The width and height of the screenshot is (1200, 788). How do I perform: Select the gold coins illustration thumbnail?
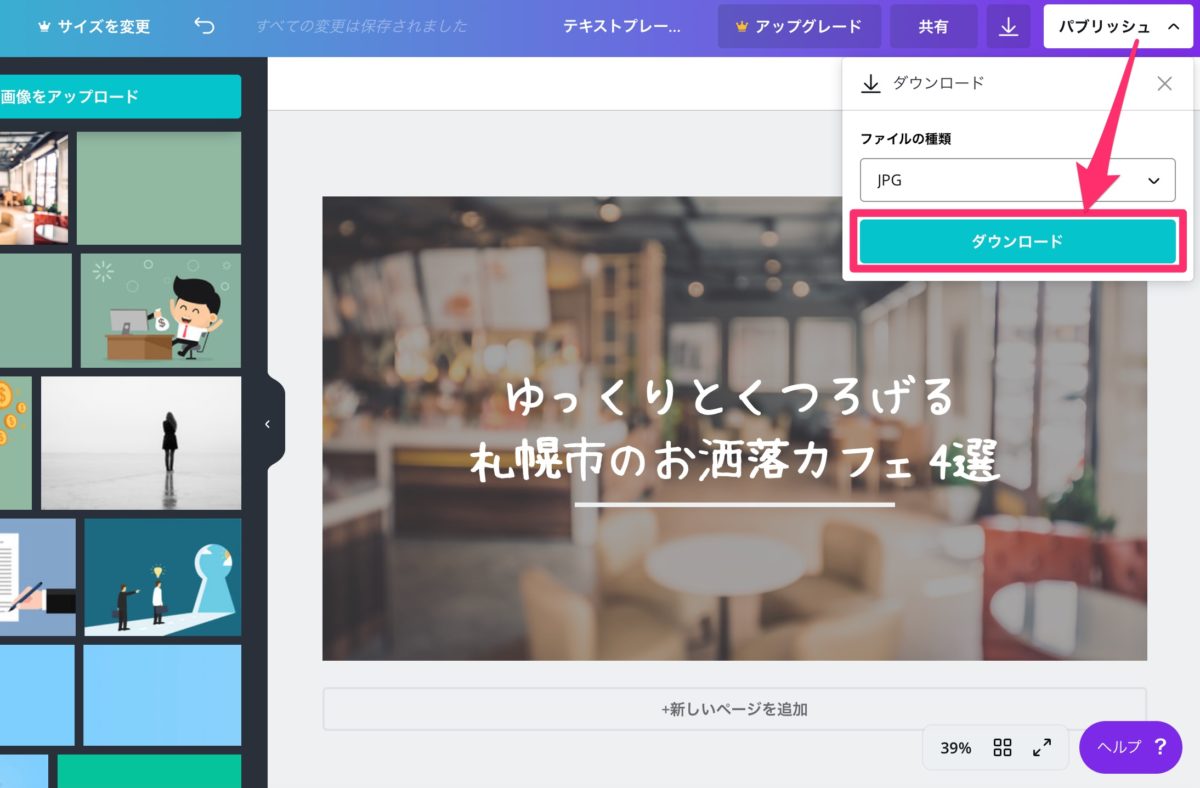pos(15,443)
